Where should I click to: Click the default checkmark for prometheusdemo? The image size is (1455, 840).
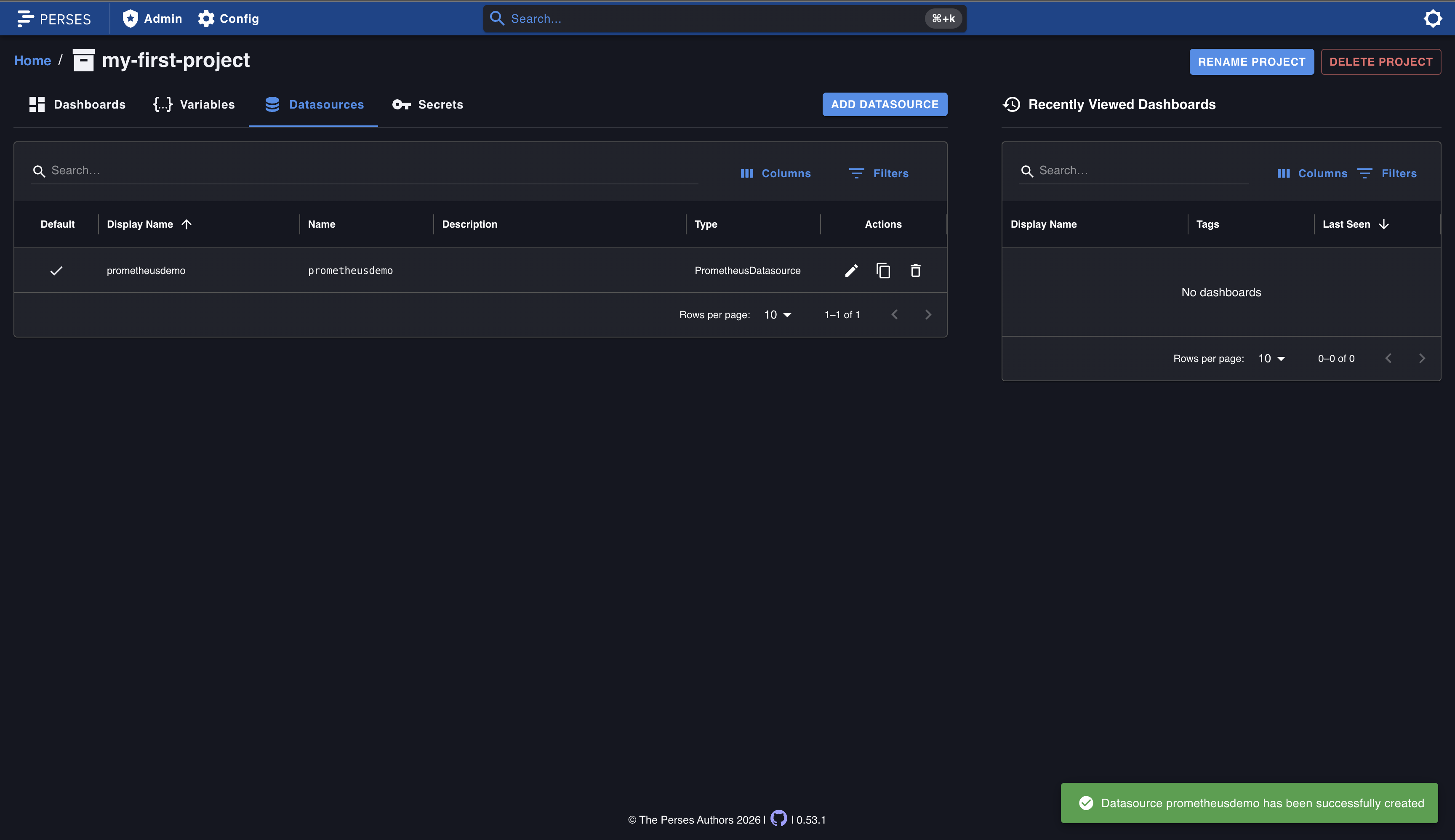(x=56, y=271)
